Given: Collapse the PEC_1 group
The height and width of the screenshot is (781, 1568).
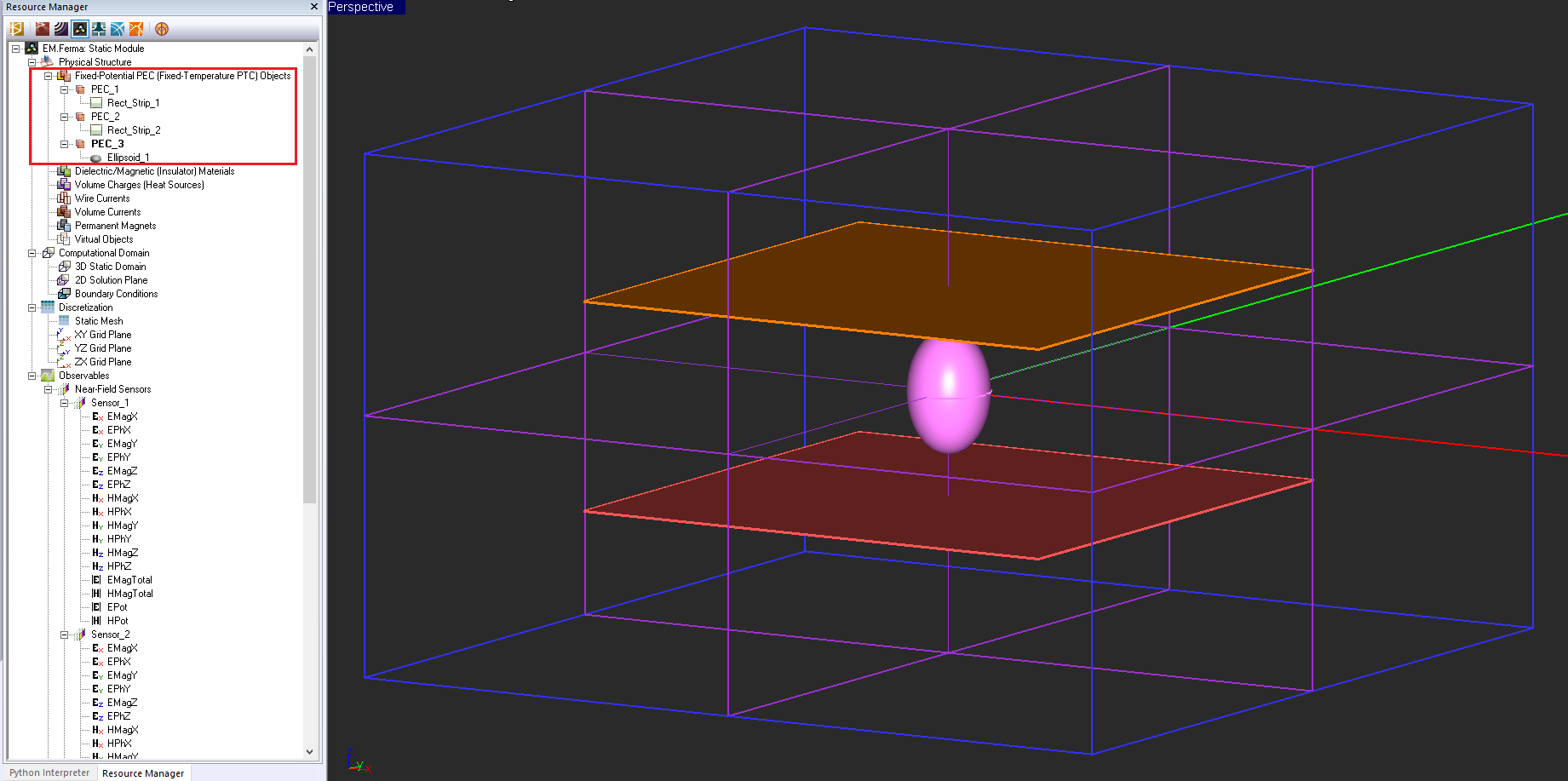Looking at the screenshot, I should 64,89.
